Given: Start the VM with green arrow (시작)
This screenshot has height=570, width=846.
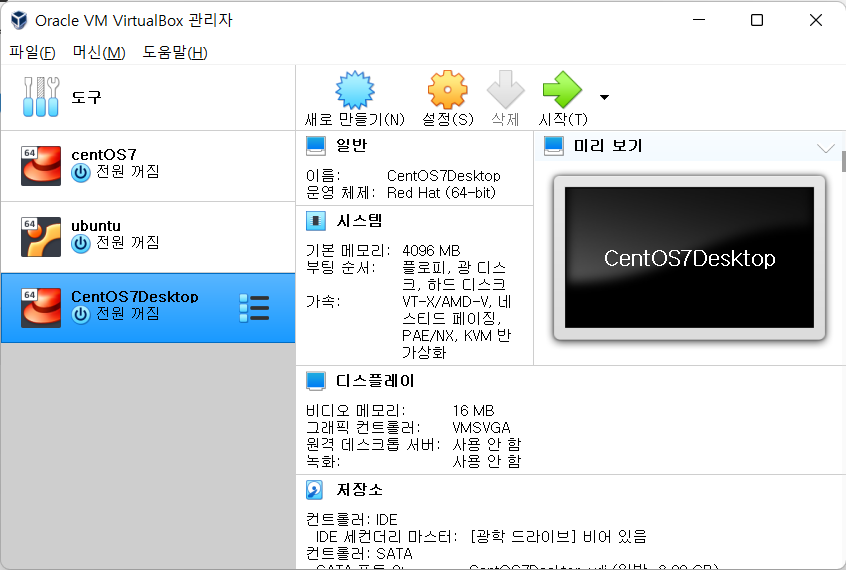Looking at the screenshot, I should click(562, 90).
